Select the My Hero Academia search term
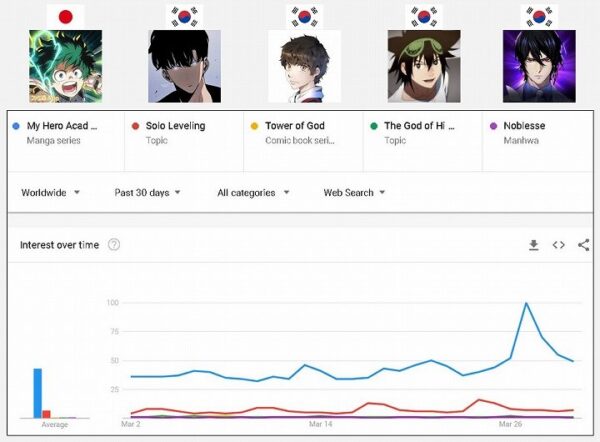Viewport: 600px width, 442px height. (x=62, y=126)
